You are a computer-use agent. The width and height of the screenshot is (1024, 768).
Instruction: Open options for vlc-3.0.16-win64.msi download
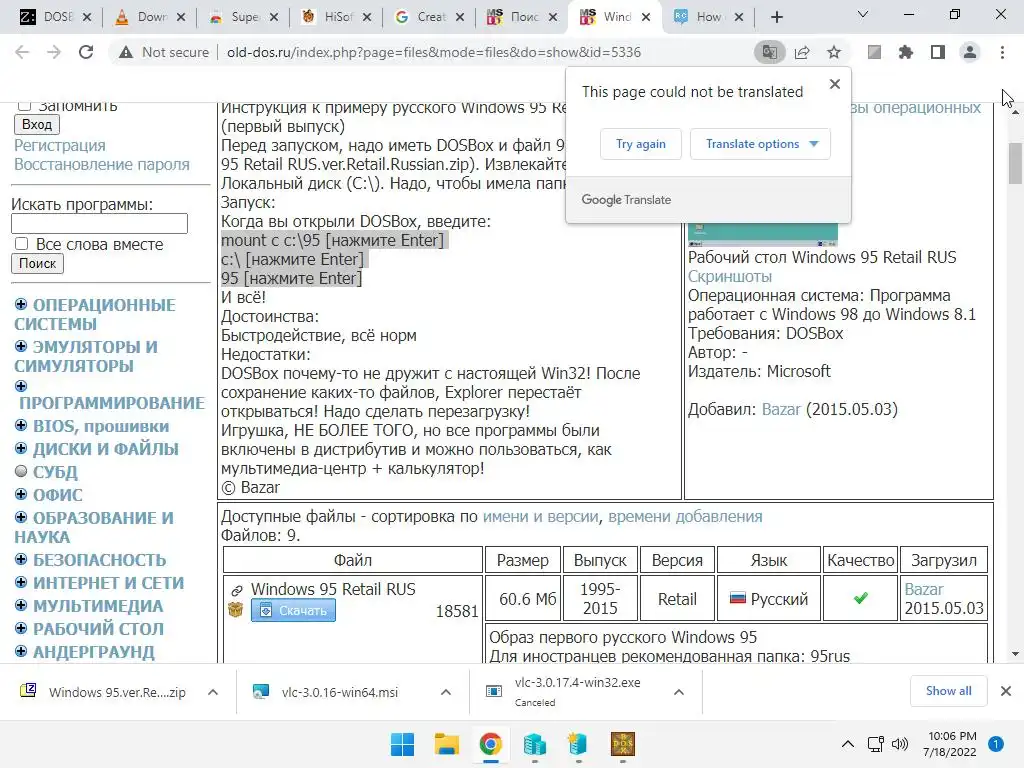point(446,692)
